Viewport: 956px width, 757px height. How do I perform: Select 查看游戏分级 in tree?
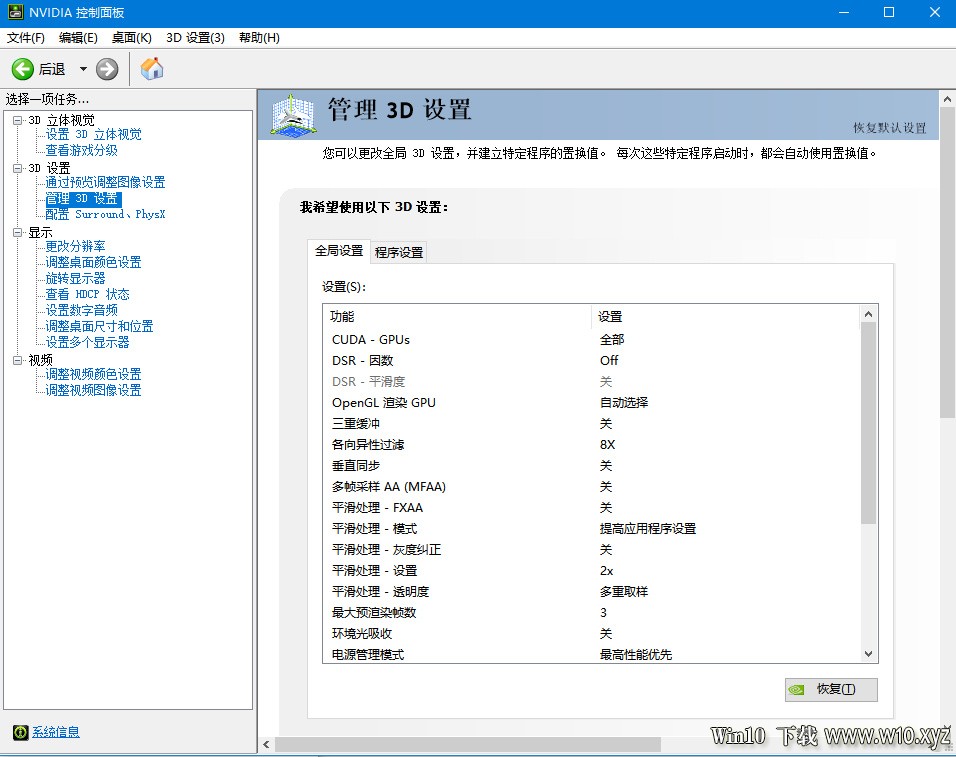coord(81,150)
